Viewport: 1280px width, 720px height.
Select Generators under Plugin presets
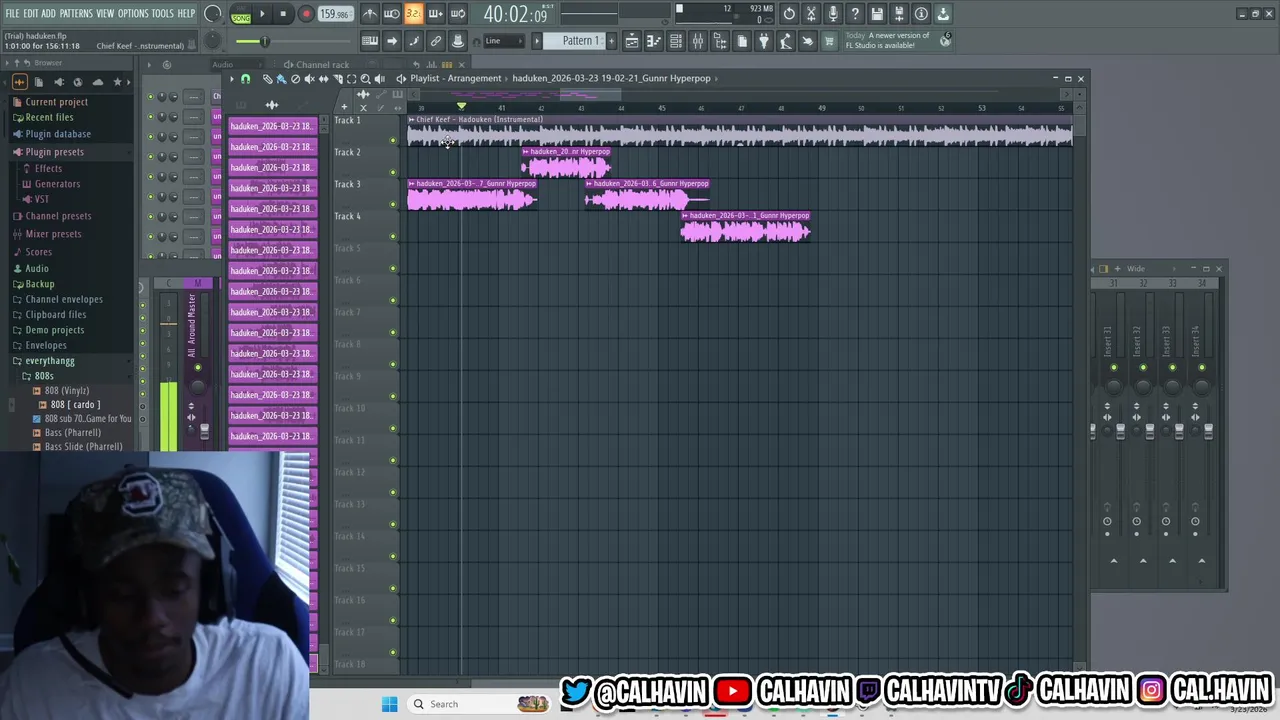(x=57, y=184)
